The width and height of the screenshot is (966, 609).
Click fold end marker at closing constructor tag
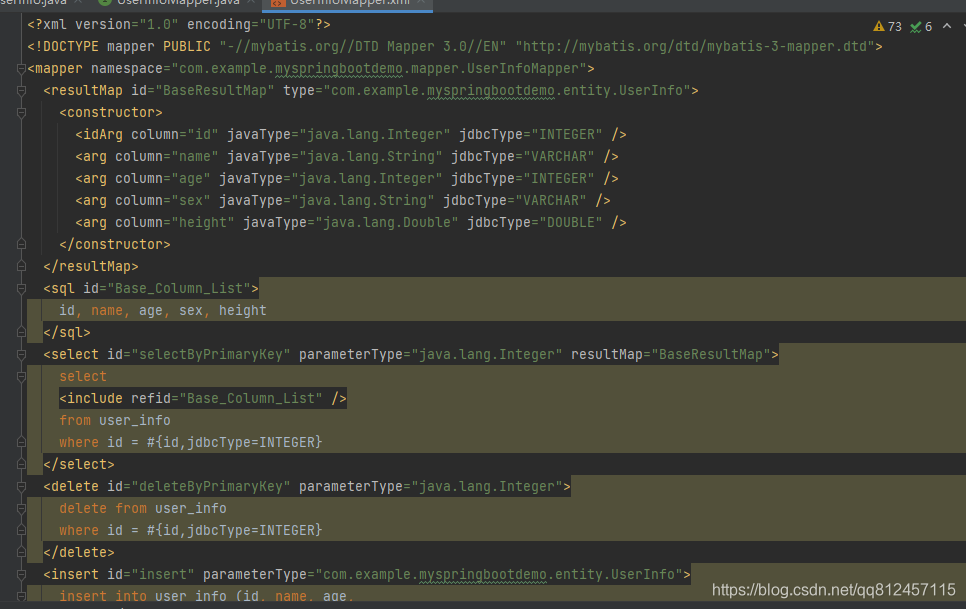coord(21,245)
